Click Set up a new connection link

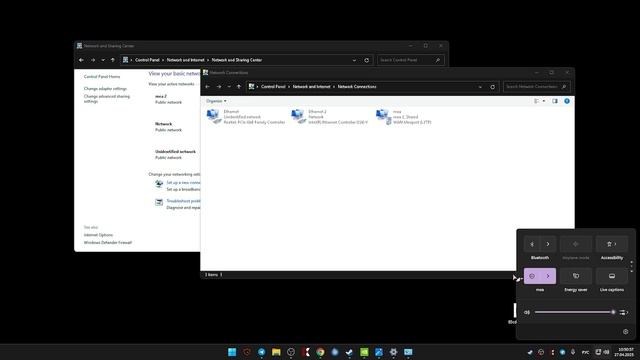click(183, 182)
